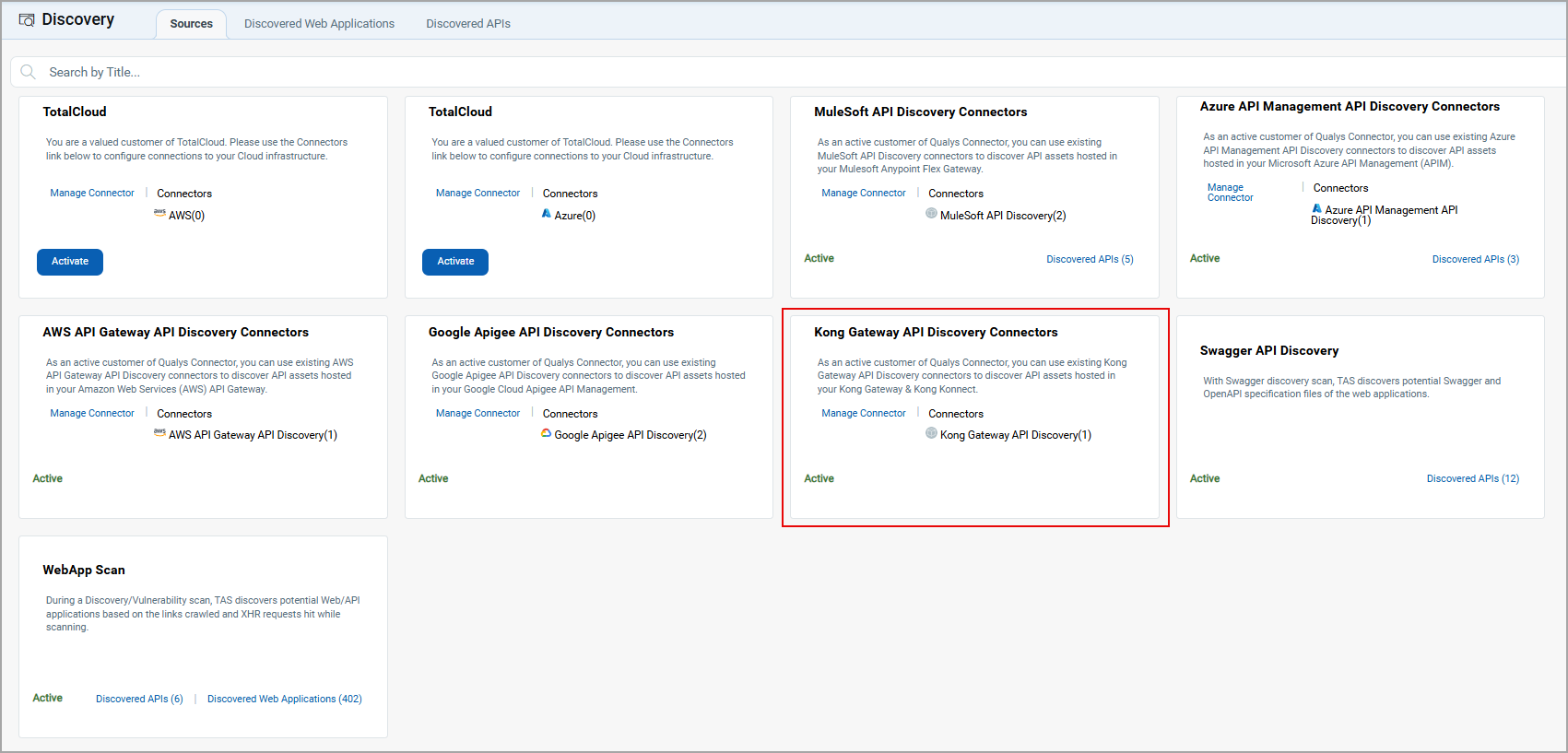Click the Google Apigee connector icon
The image size is (1568, 753).
point(547,433)
